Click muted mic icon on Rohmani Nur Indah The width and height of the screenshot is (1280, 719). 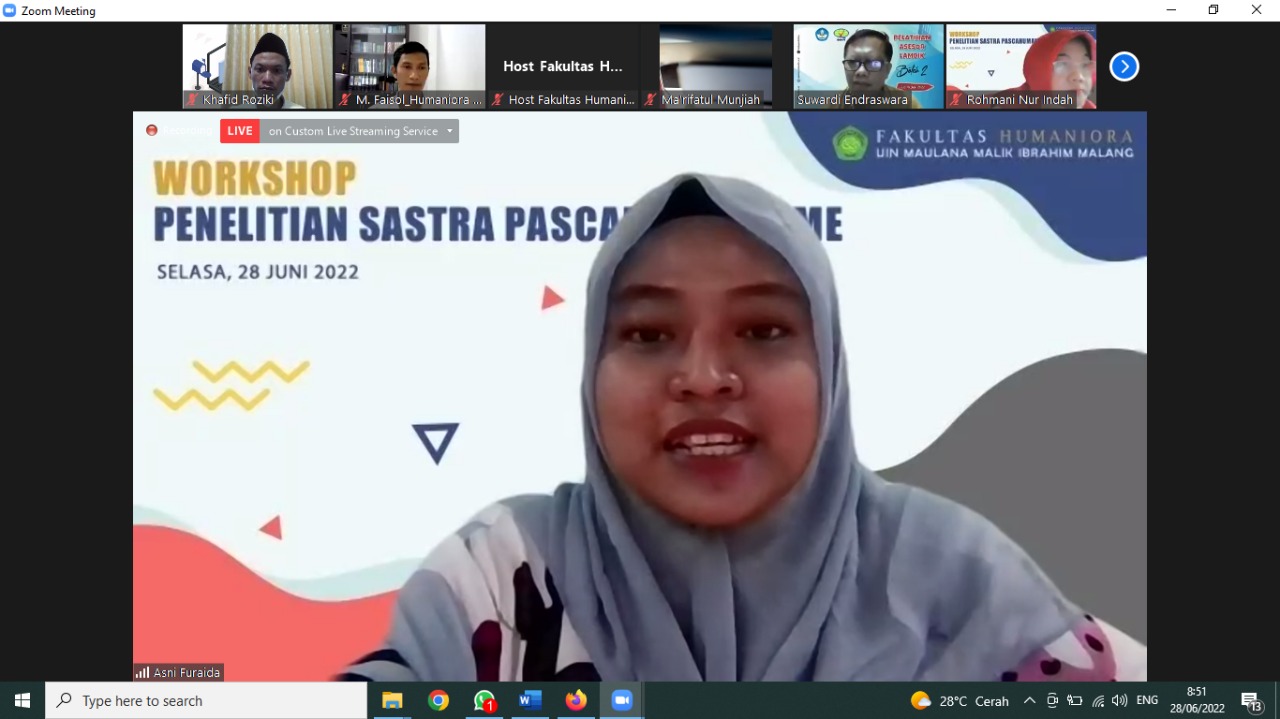[x=955, y=100]
